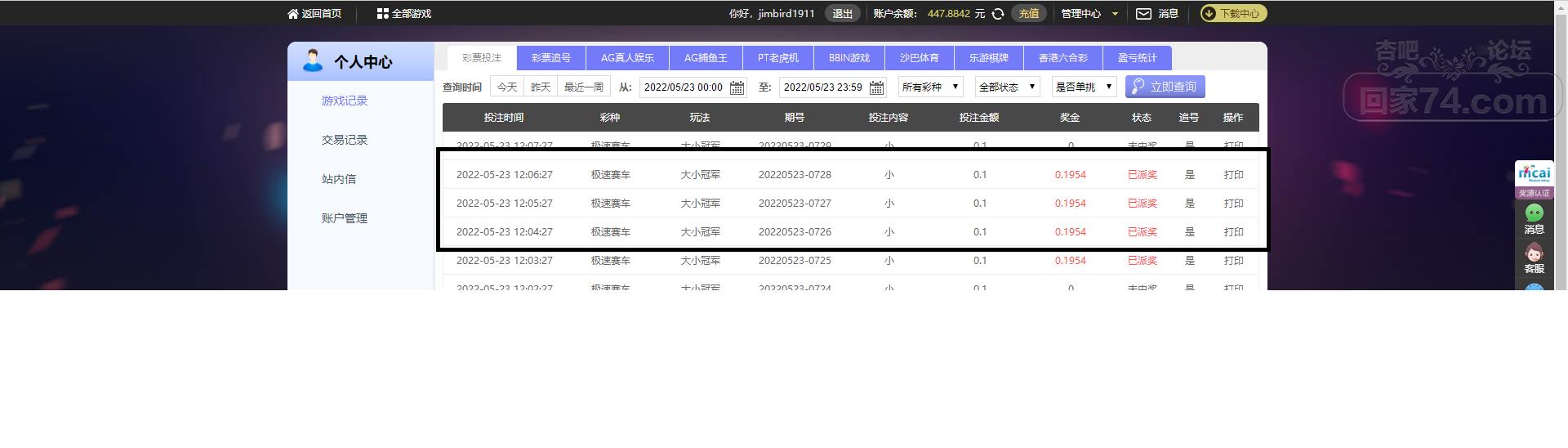This screenshot has width=1568, height=448.
Task: Click 打印 for period 20220523-0728
Action: point(1233,175)
